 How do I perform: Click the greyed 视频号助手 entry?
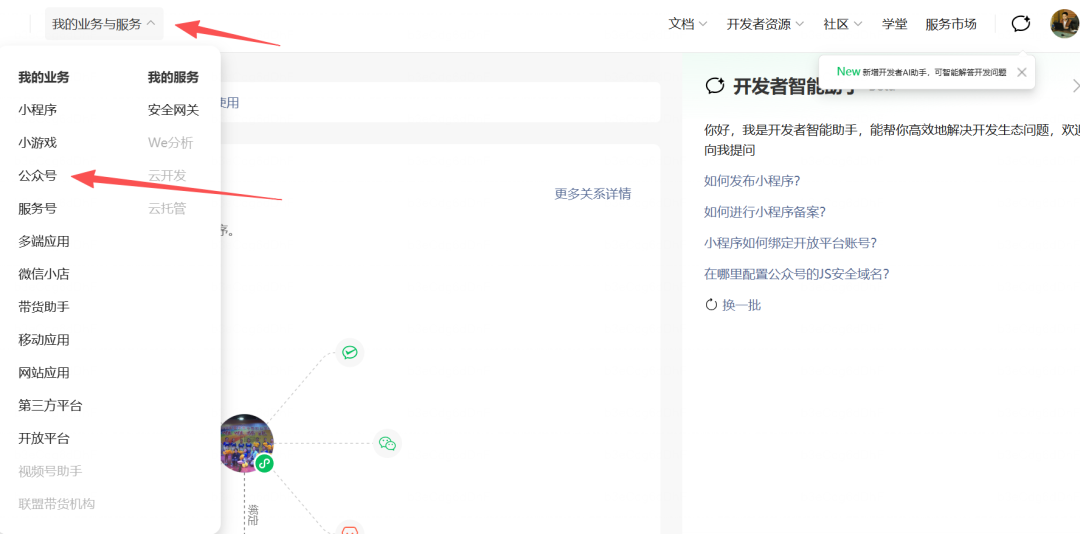pyautogui.click(x=50, y=471)
